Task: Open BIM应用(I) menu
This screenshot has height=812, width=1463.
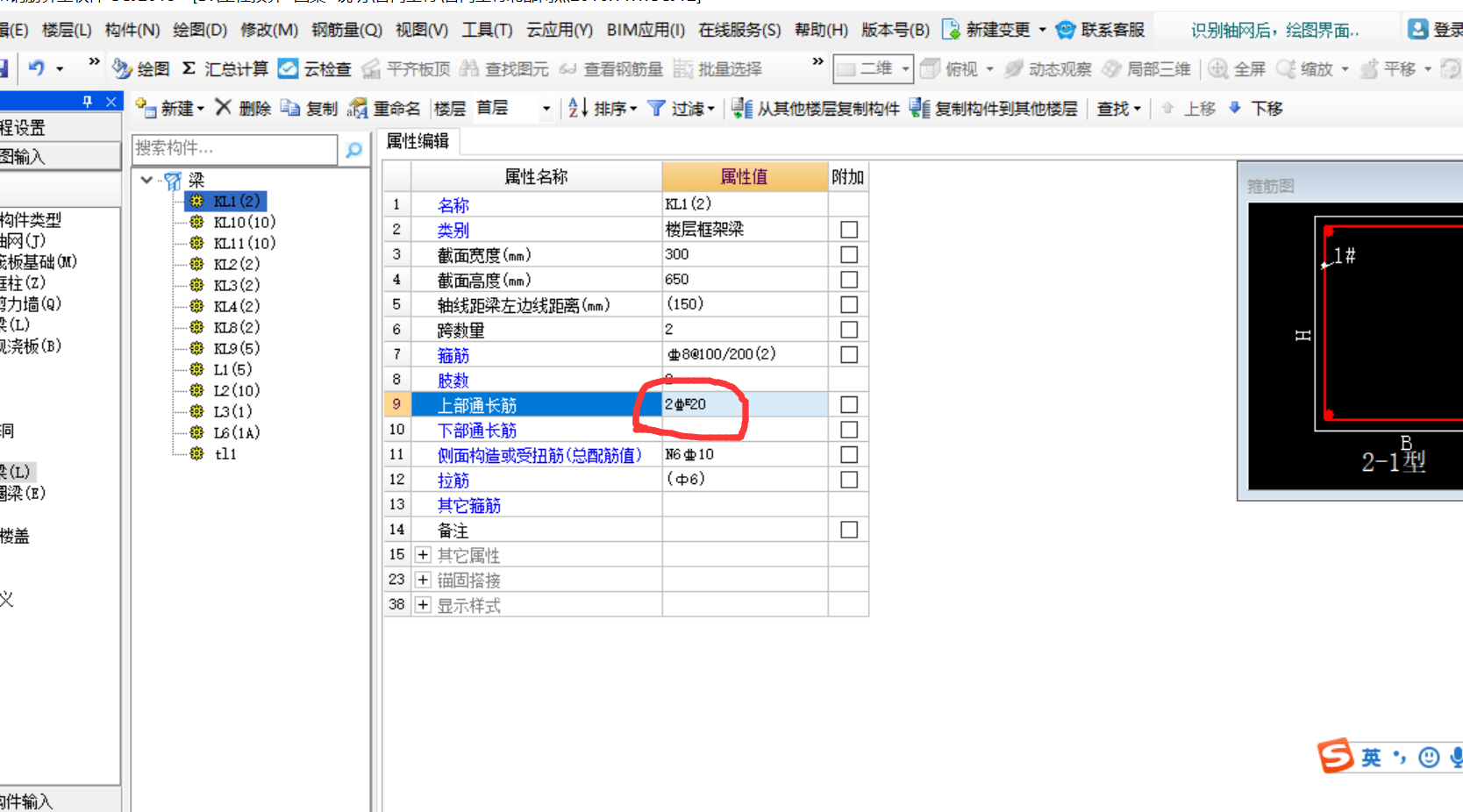Action: [x=646, y=30]
